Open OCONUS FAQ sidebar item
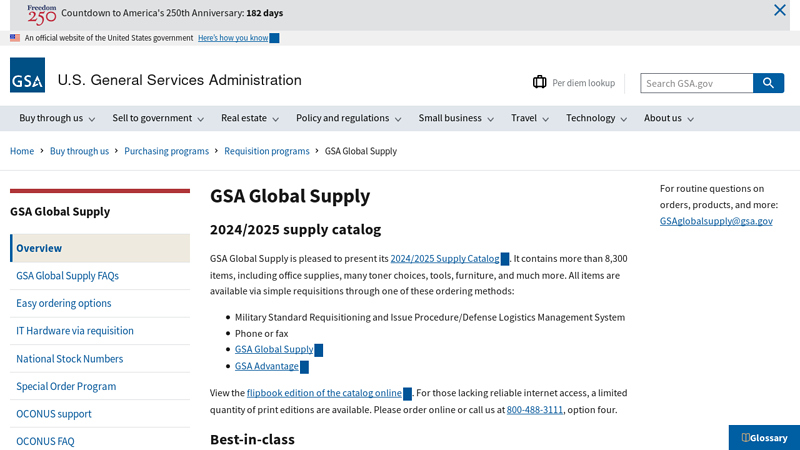Viewport: 800px width, 450px height. pos(100,441)
